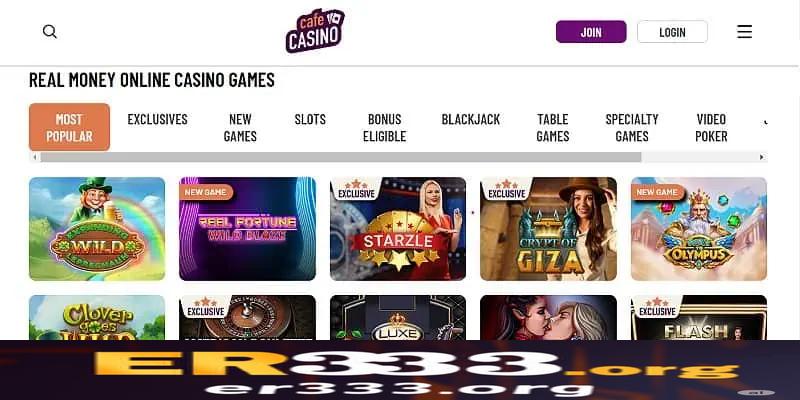Click the horizontal category scrollbar thumb
Image resolution: width=800 pixels, height=400 pixels.
(340, 157)
